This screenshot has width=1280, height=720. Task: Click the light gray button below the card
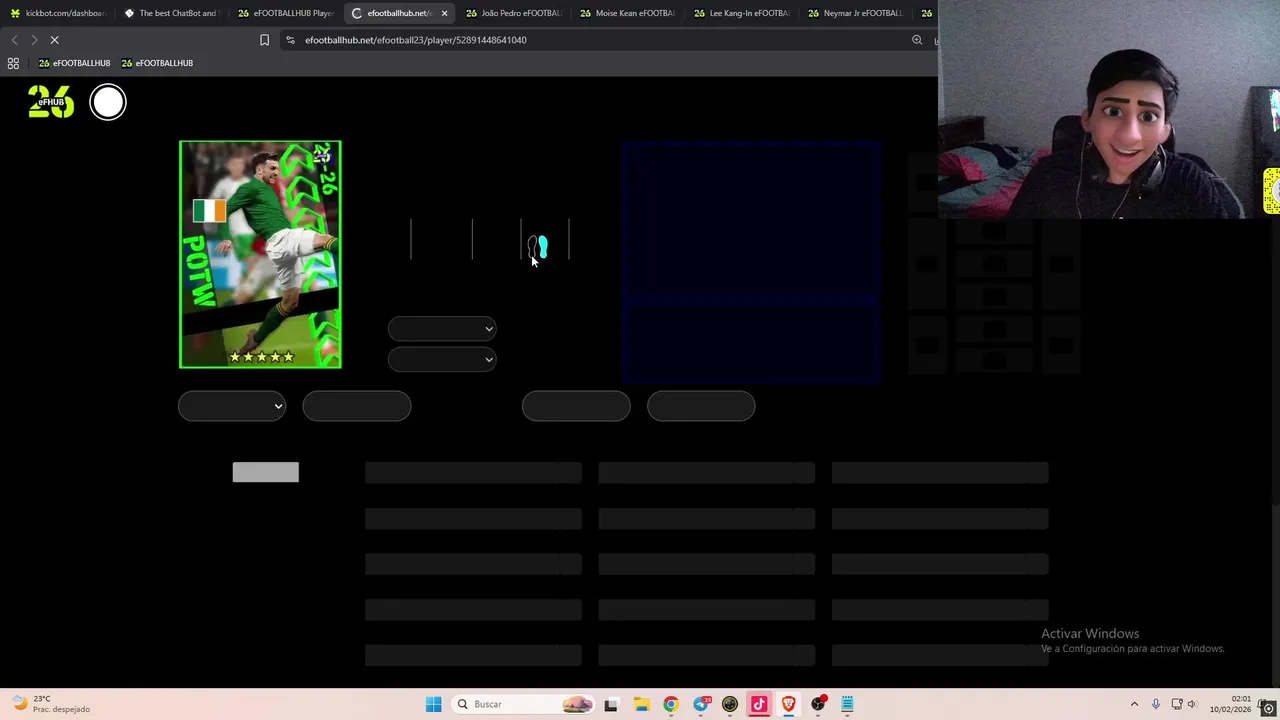tap(265, 472)
